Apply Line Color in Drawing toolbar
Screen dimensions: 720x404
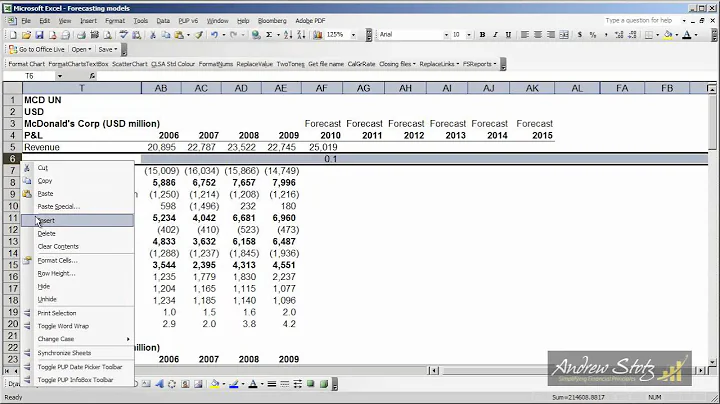click(234, 384)
